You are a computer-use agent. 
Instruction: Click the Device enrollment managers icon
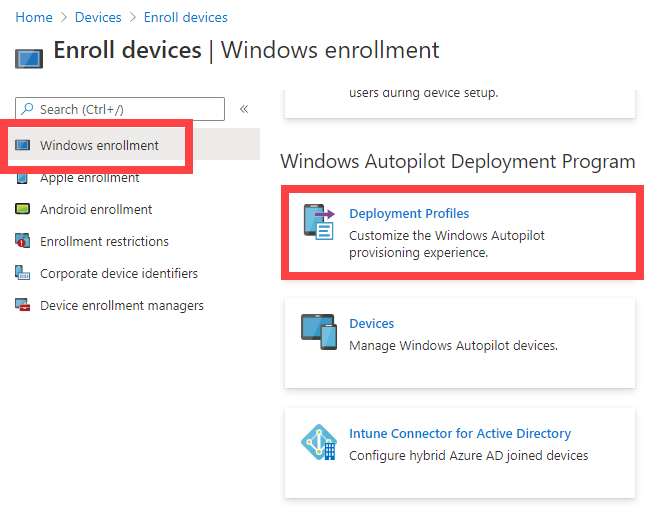[22, 306]
